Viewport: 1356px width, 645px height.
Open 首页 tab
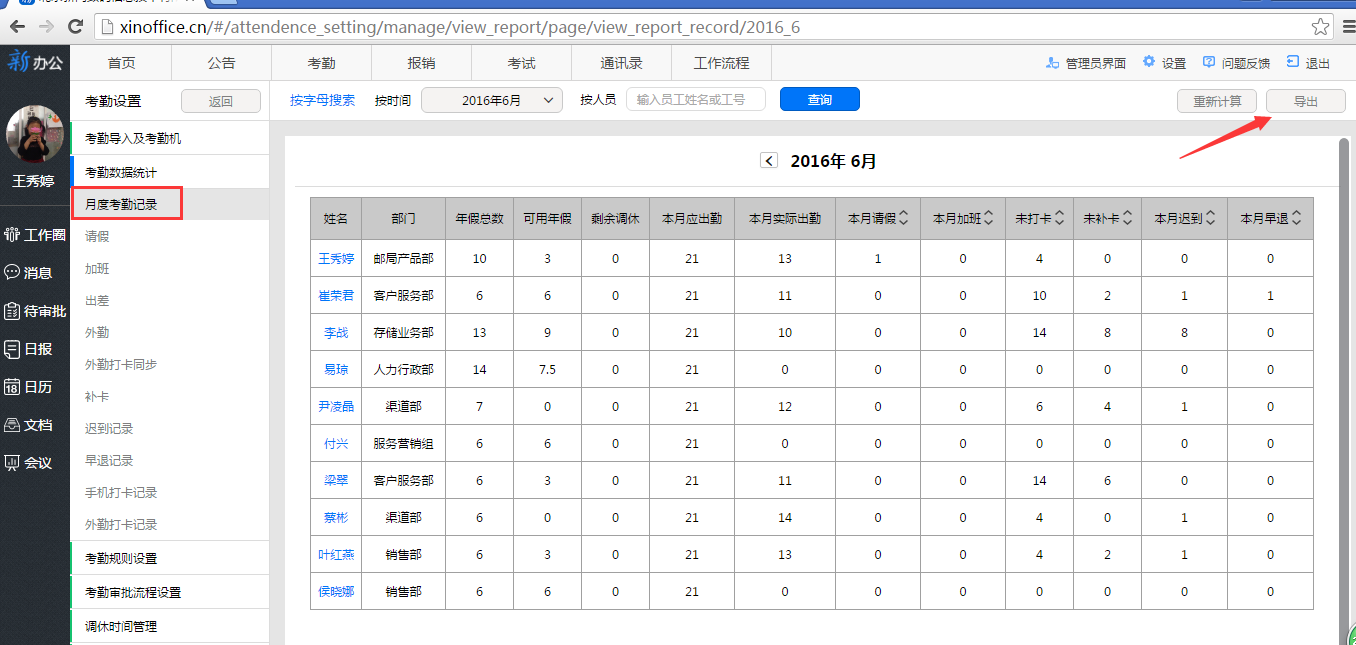(121, 63)
